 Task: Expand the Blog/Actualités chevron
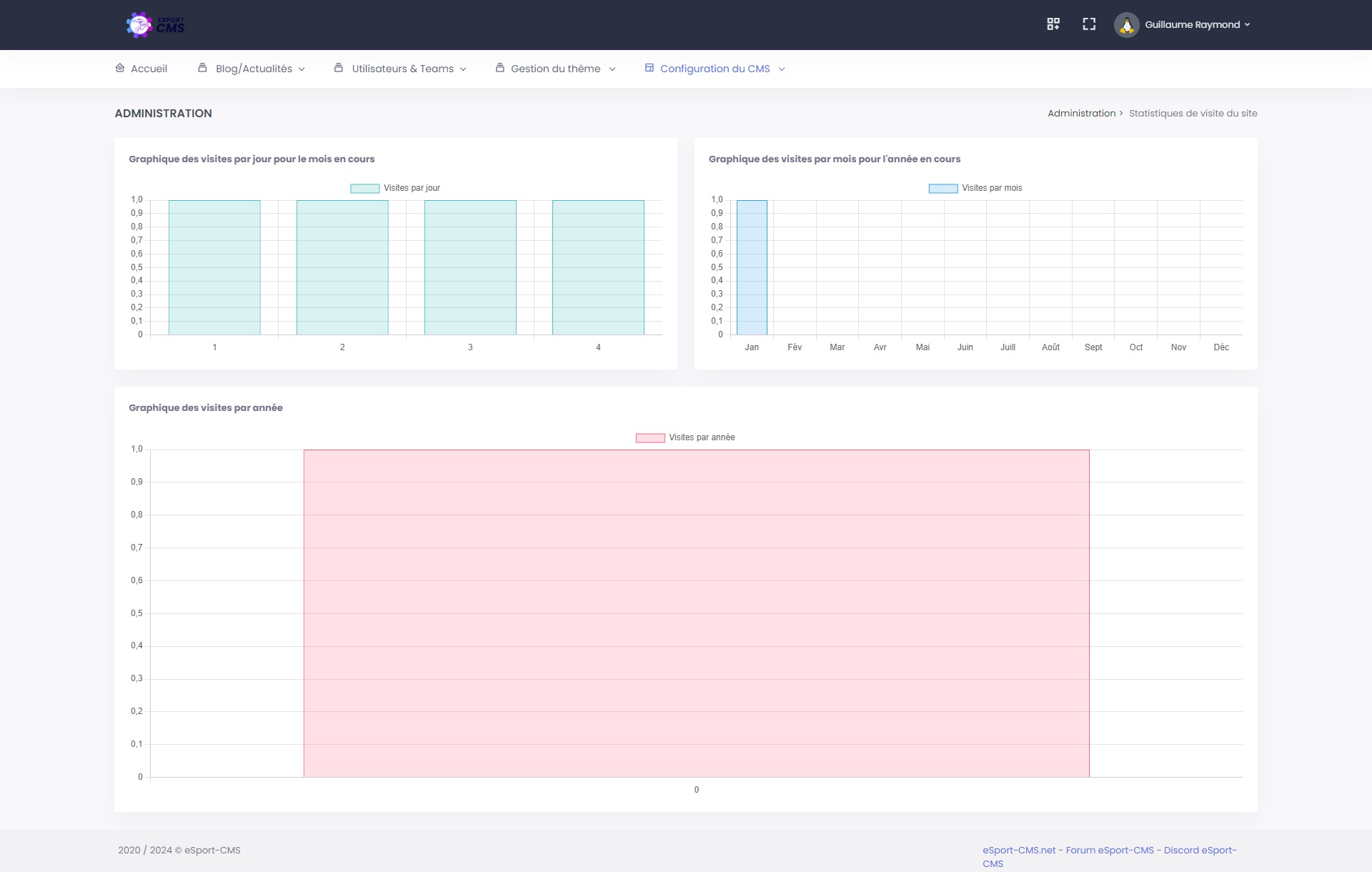tap(302, 69)
